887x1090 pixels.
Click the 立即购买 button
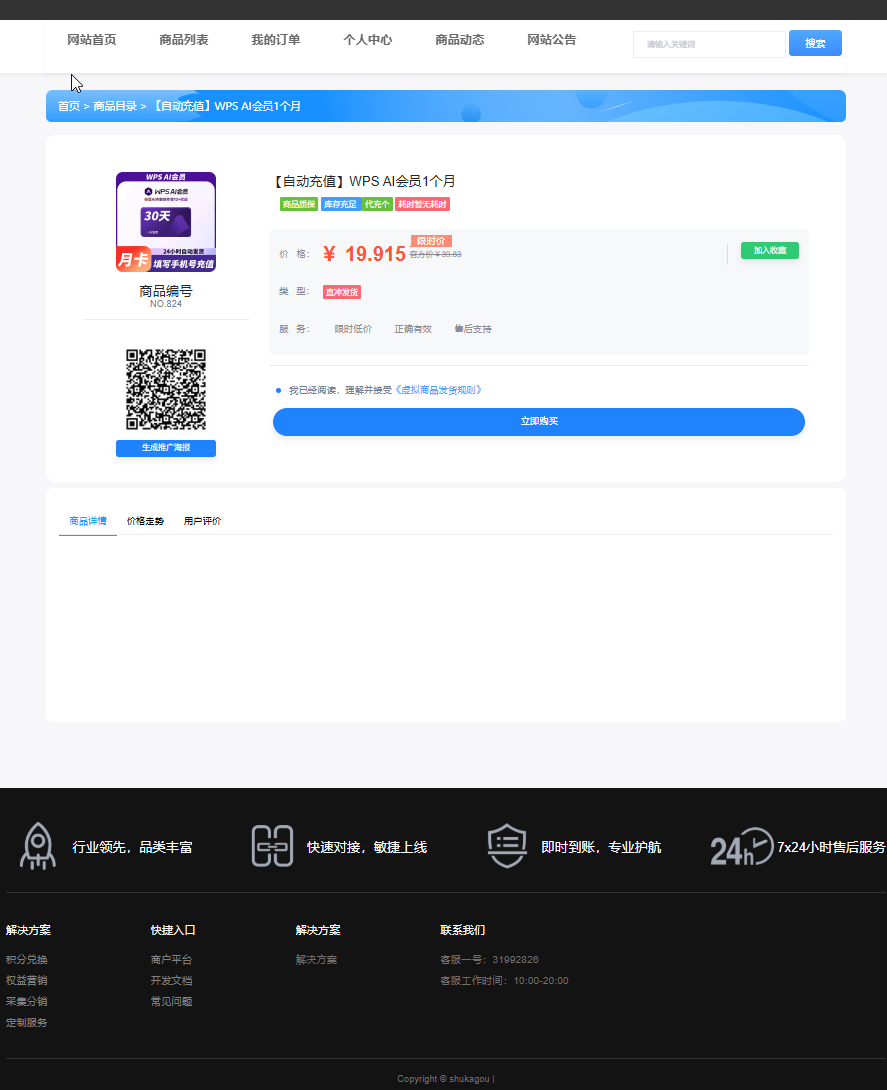[x=539, y=421]
